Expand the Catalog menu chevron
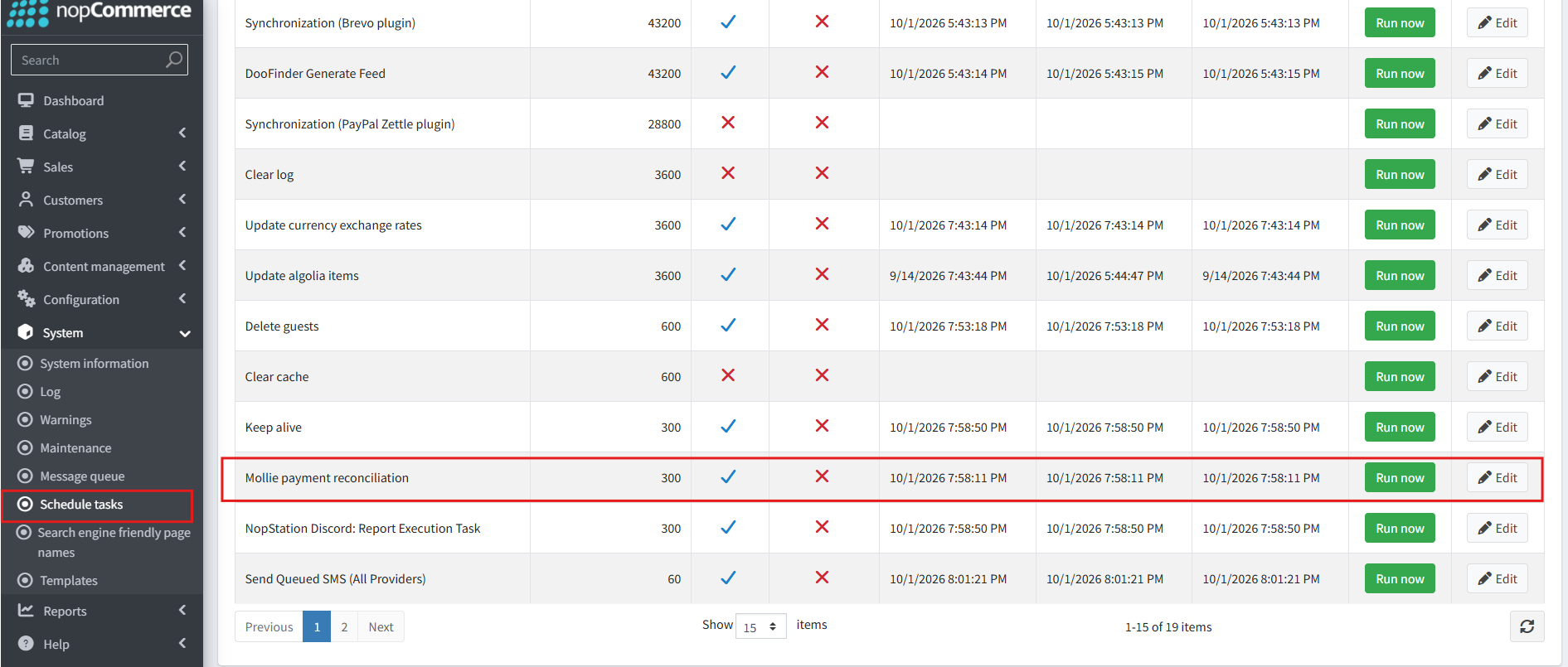Image resolution: width=1568 pixels, height=667 pixels. click(182, 133)
